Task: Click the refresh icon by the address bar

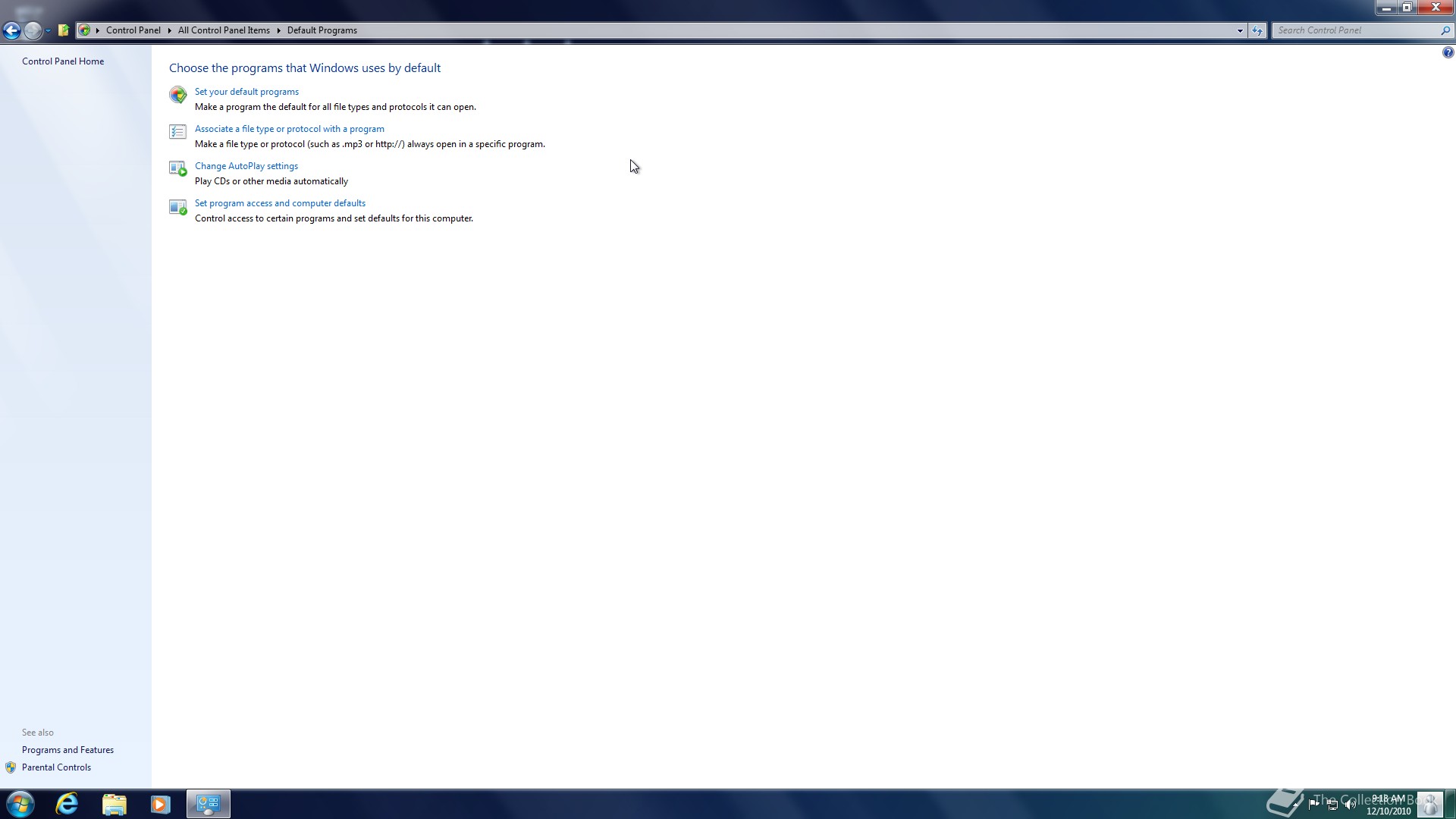Action: pyautogui.click(x=1257, y=30)
